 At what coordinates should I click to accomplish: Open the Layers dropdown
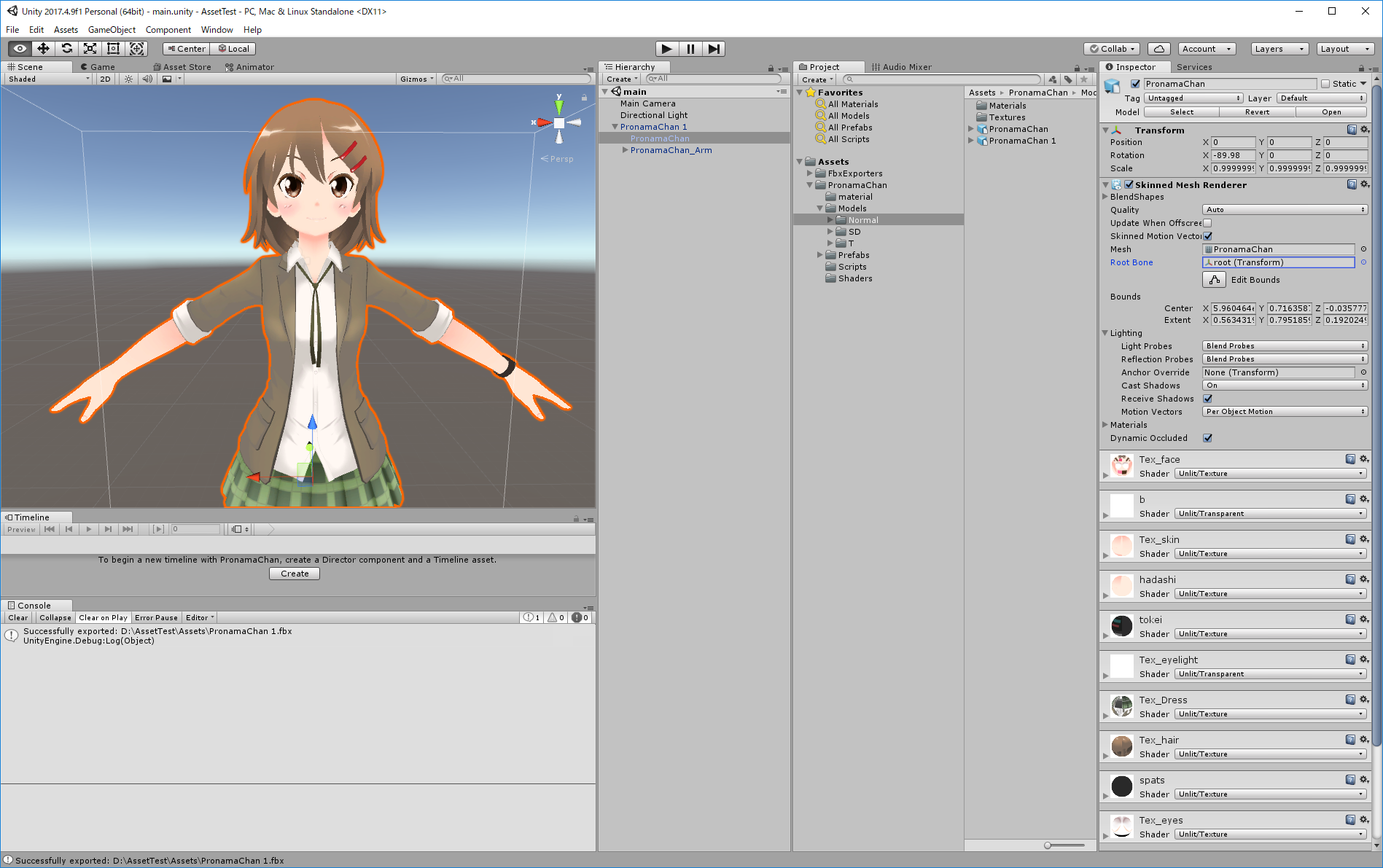click(1279, 49)
